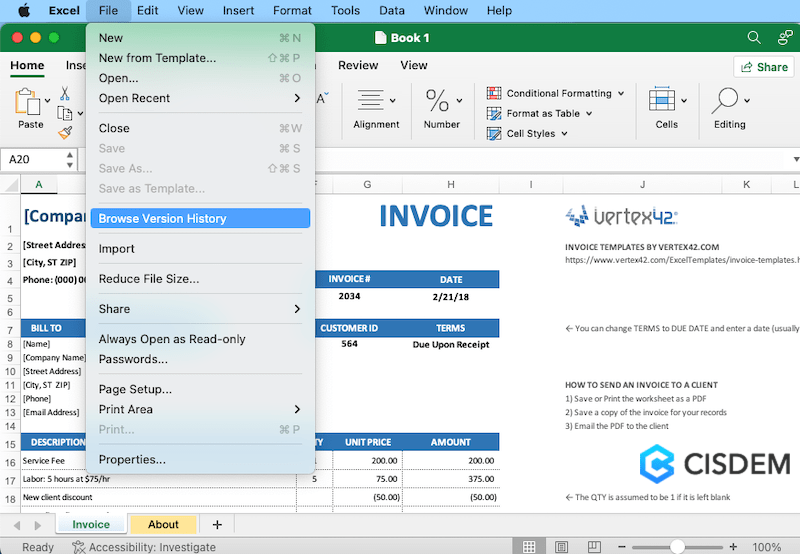
Task: Select Reduce File Size from File menu
Action: pyautogui.click(x=149, y=279)
